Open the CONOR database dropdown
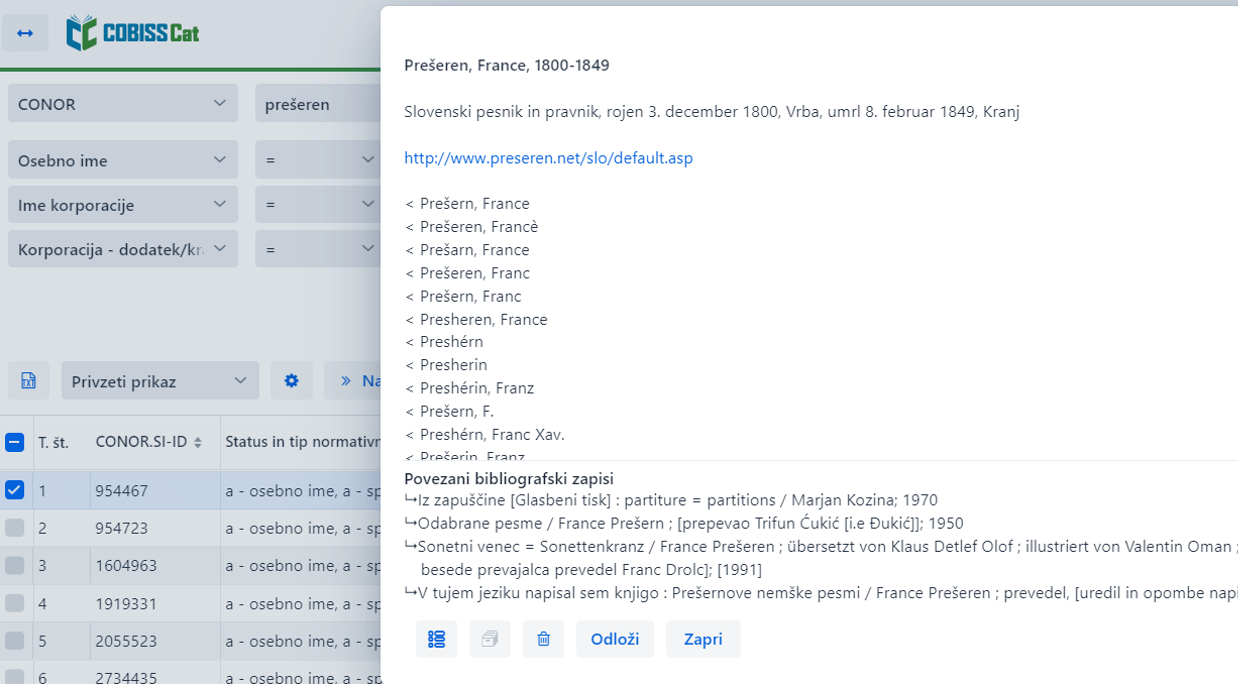This screenshot has width=1238, height=684. point(123,103)
